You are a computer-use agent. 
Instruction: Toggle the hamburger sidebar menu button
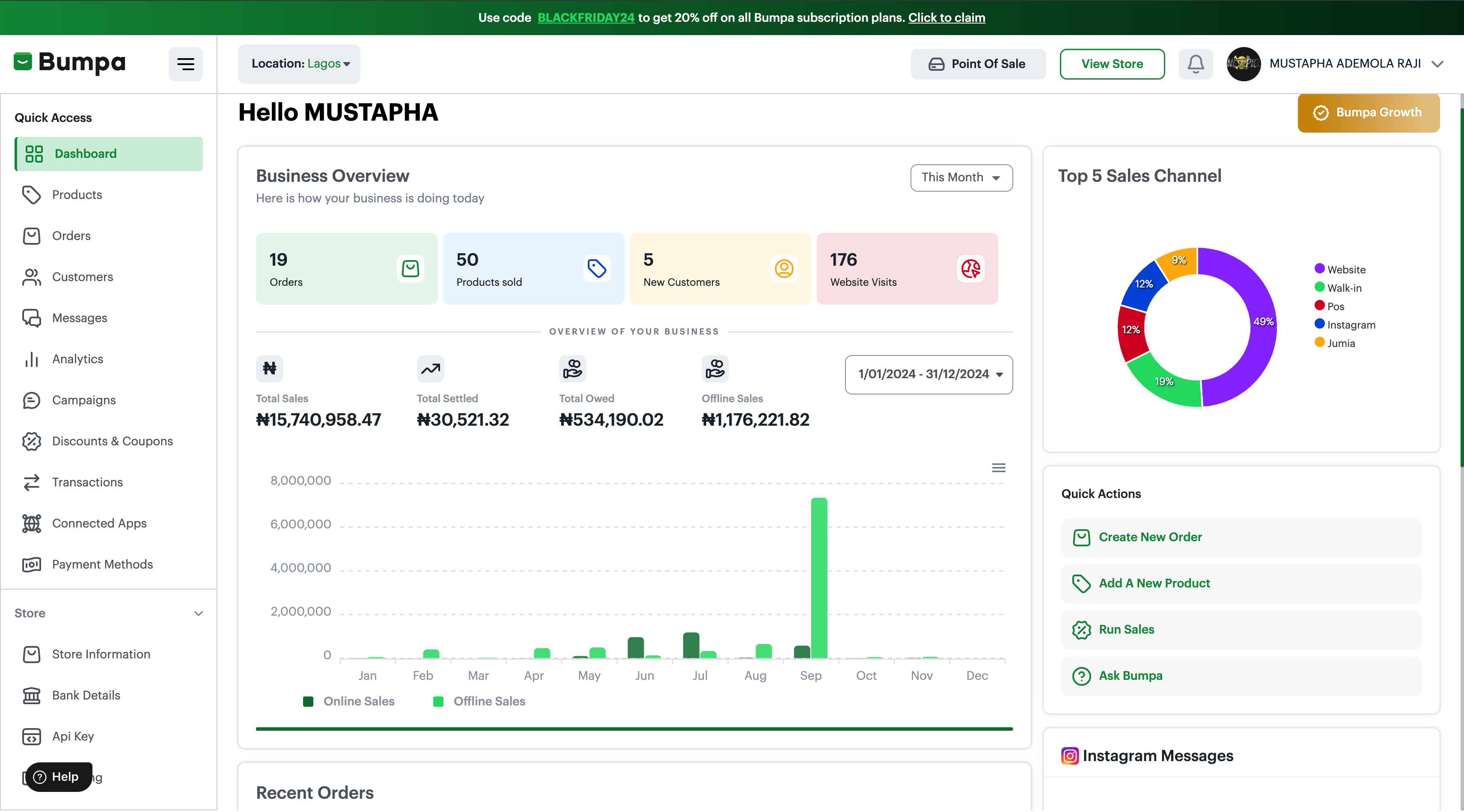pos(185,64)
